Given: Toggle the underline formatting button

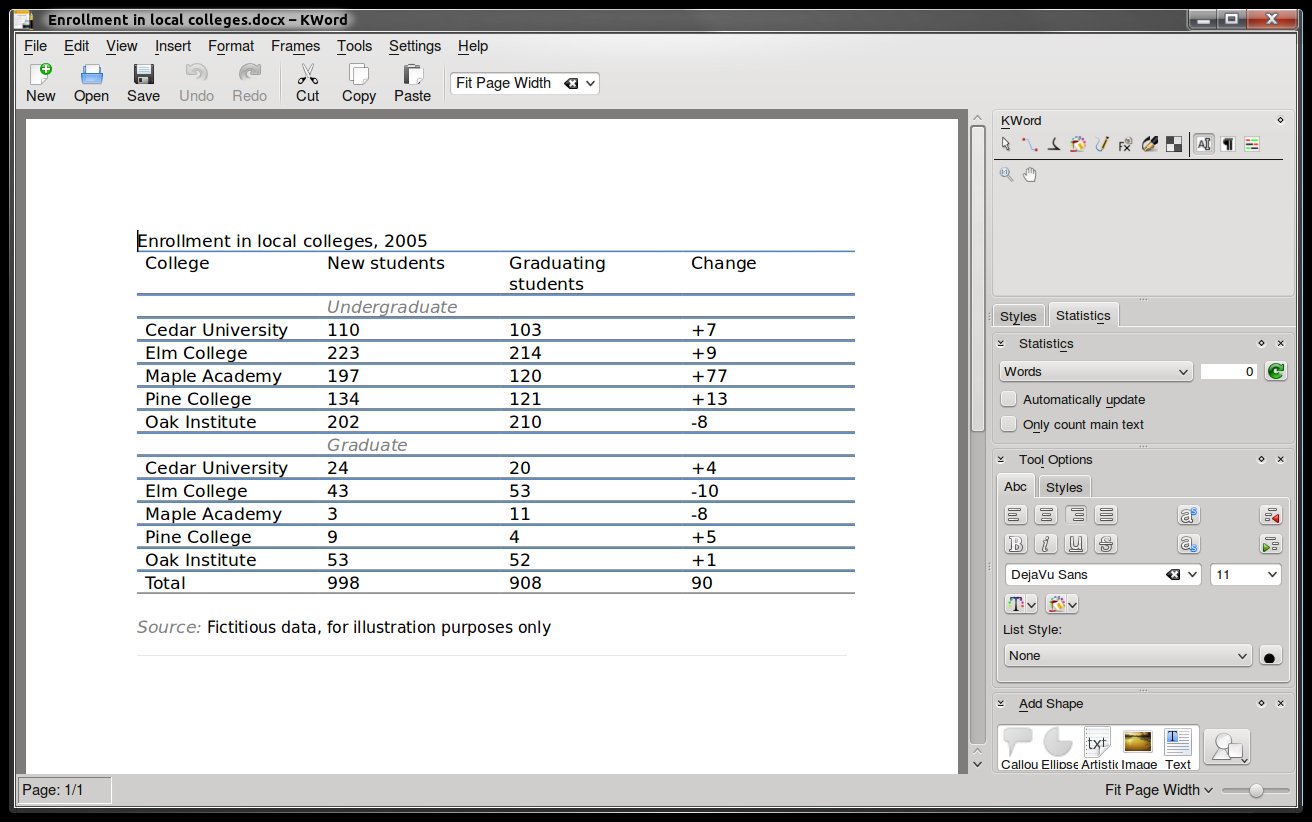Looking at the screenshot, I should (x=1076, y=545).
